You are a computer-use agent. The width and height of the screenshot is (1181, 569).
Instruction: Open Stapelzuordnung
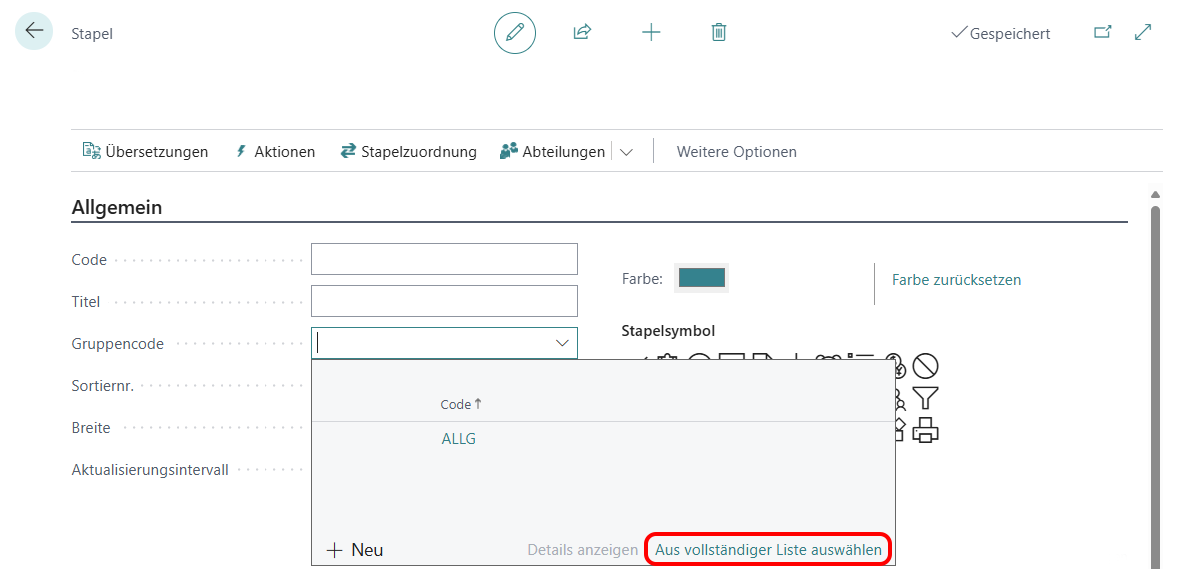tap(408, 151)
